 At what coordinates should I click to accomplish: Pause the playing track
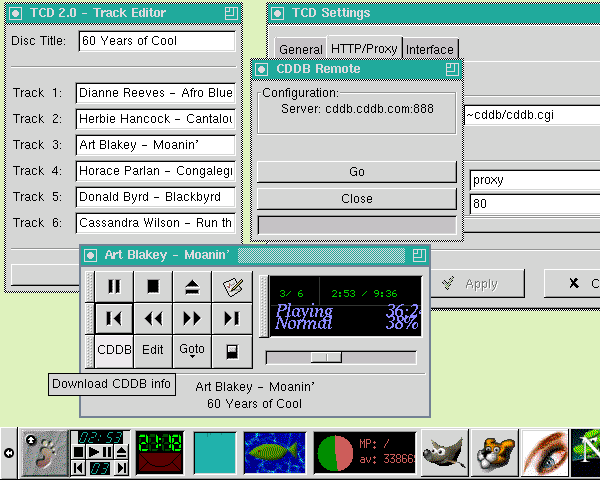[114, 287]
